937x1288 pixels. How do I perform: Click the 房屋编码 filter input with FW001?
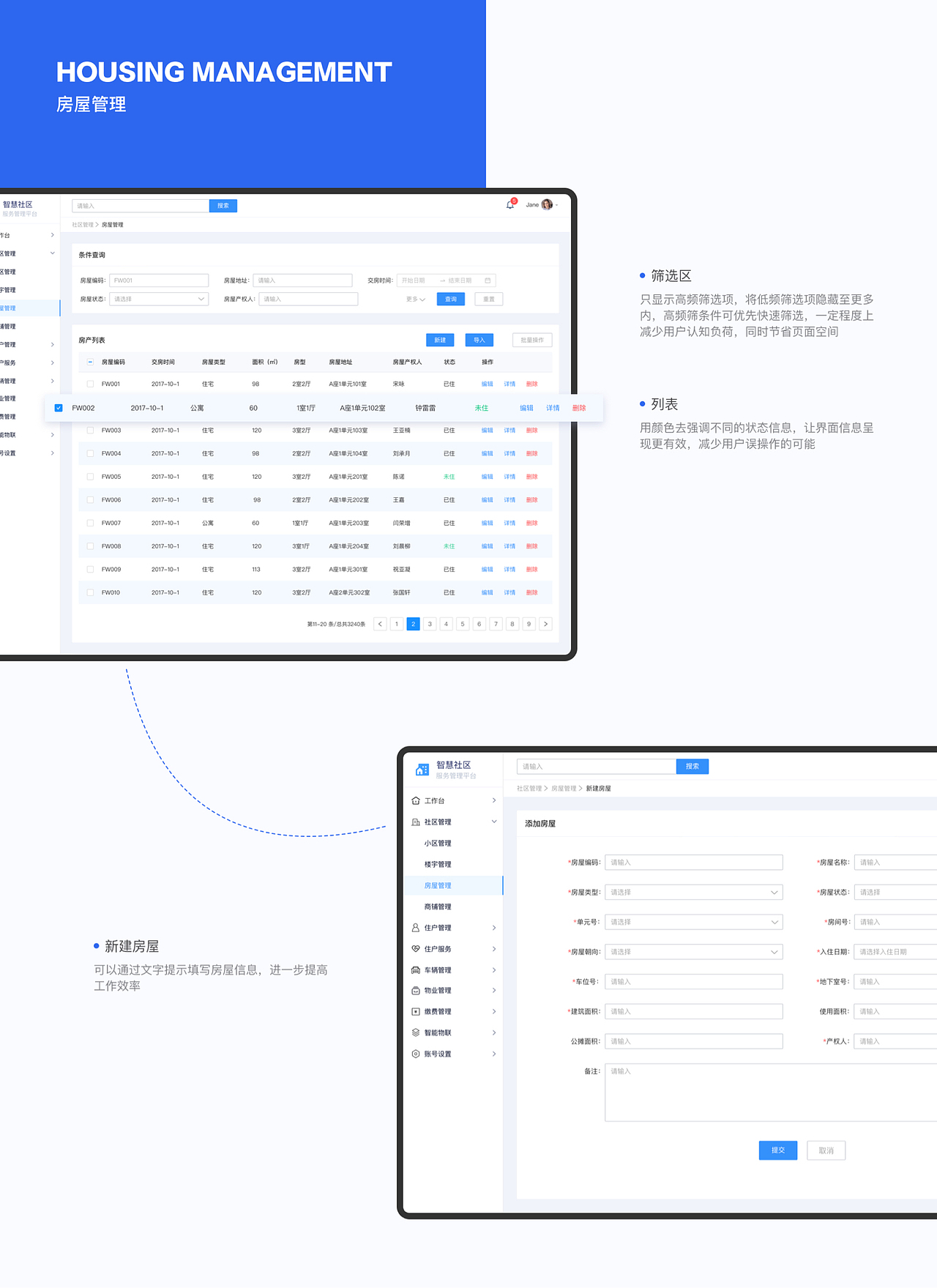tap(159, 280)
